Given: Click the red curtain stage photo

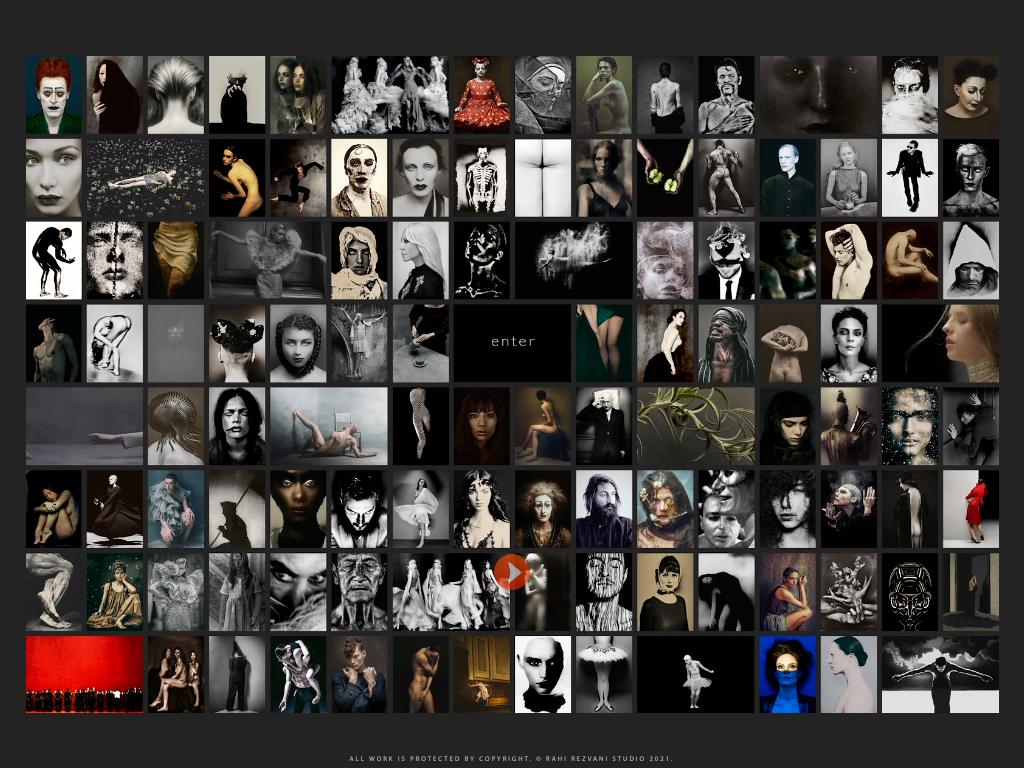Looking at the screenshot, I should point(84,675).
